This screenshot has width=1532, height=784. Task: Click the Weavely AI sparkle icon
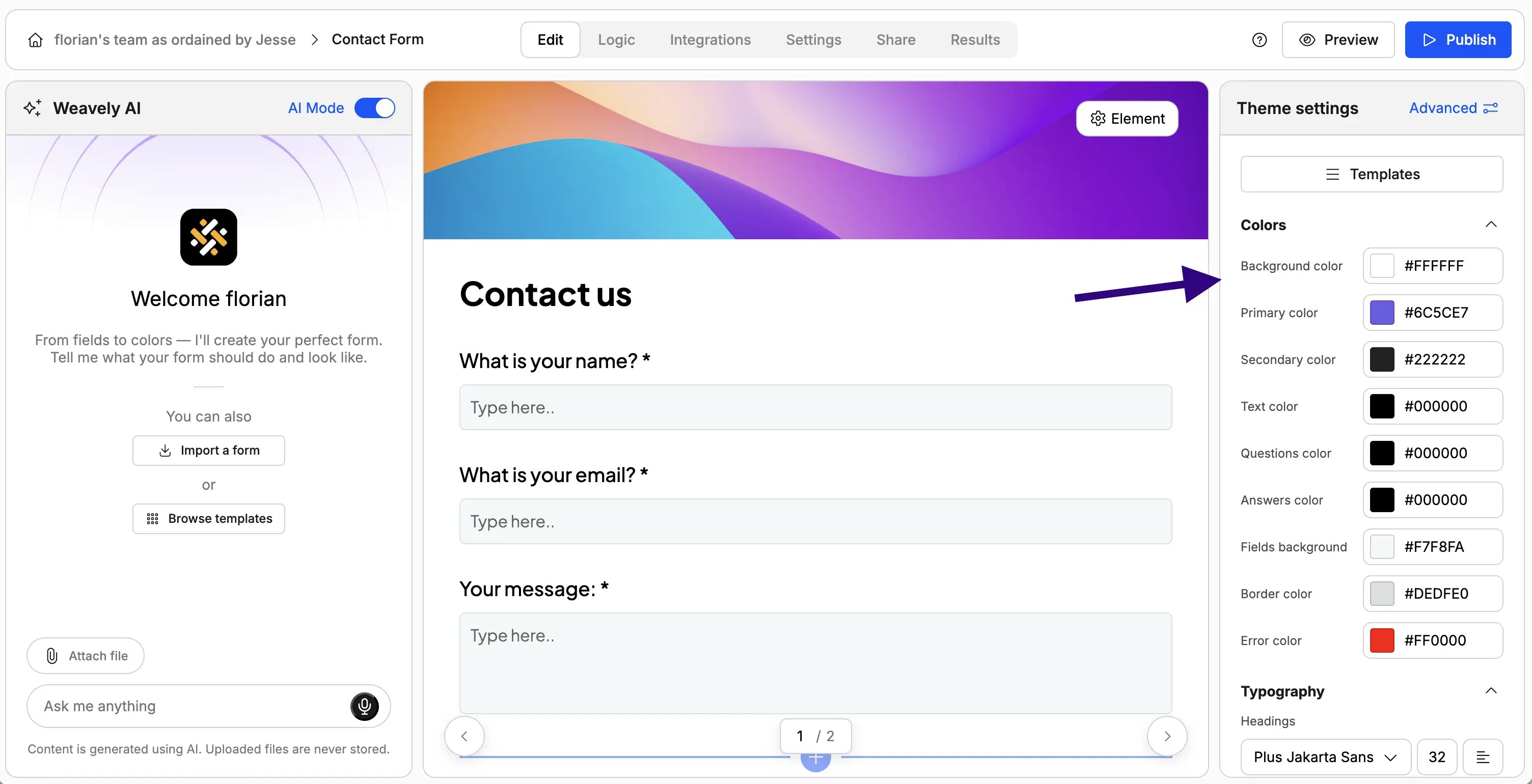point(32,107)
